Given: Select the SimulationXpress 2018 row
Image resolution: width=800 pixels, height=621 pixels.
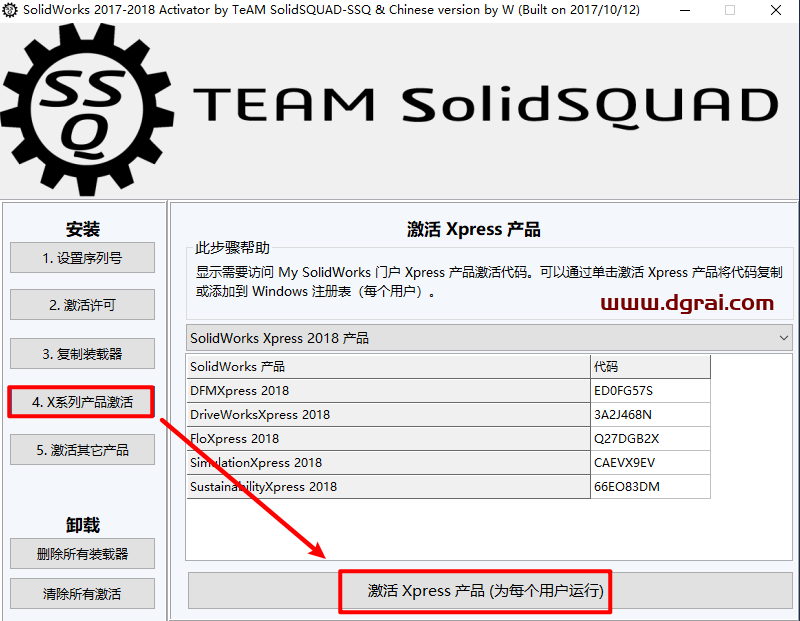Looking at the screenshot, I should click(x=448, y=463).
